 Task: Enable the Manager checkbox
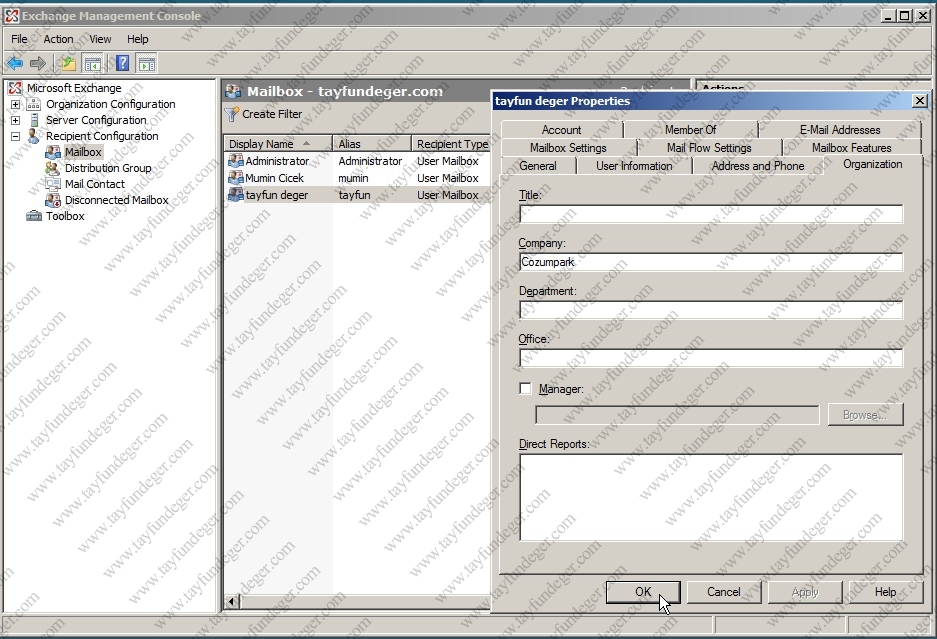pyautogui.click(x=525, y=389)
